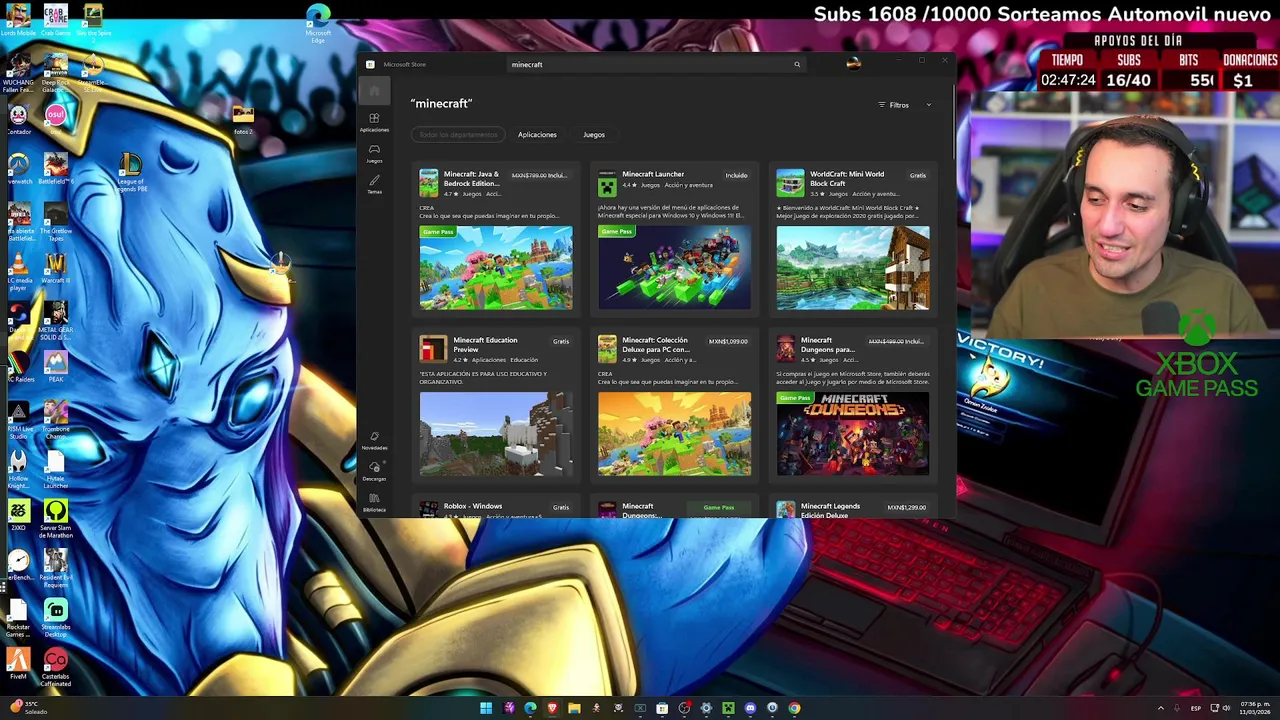The width and height of the screenshot is (1280, 720).
Task: Open the Aplicaciones section in Store sidebar
Action: click(374, 122)
